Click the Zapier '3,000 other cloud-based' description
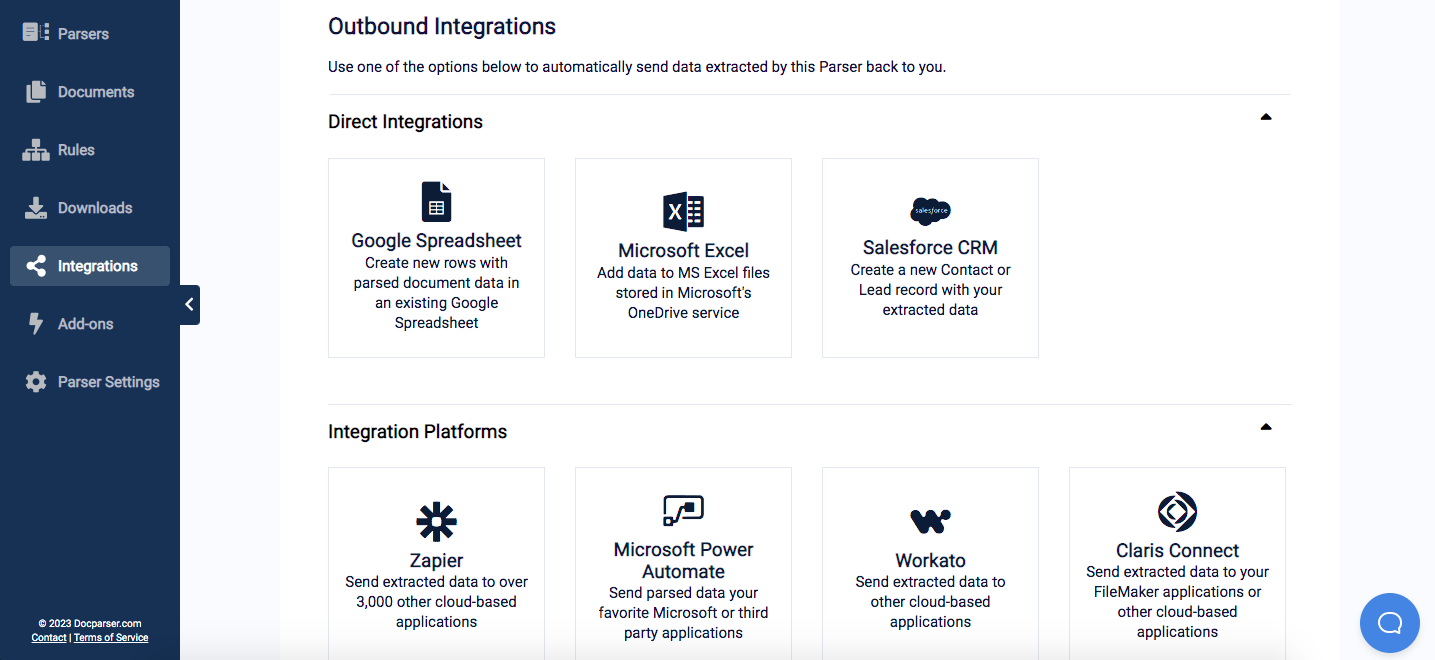The height and width of the screenshot is (660, 1435). [x=436, y=602]
